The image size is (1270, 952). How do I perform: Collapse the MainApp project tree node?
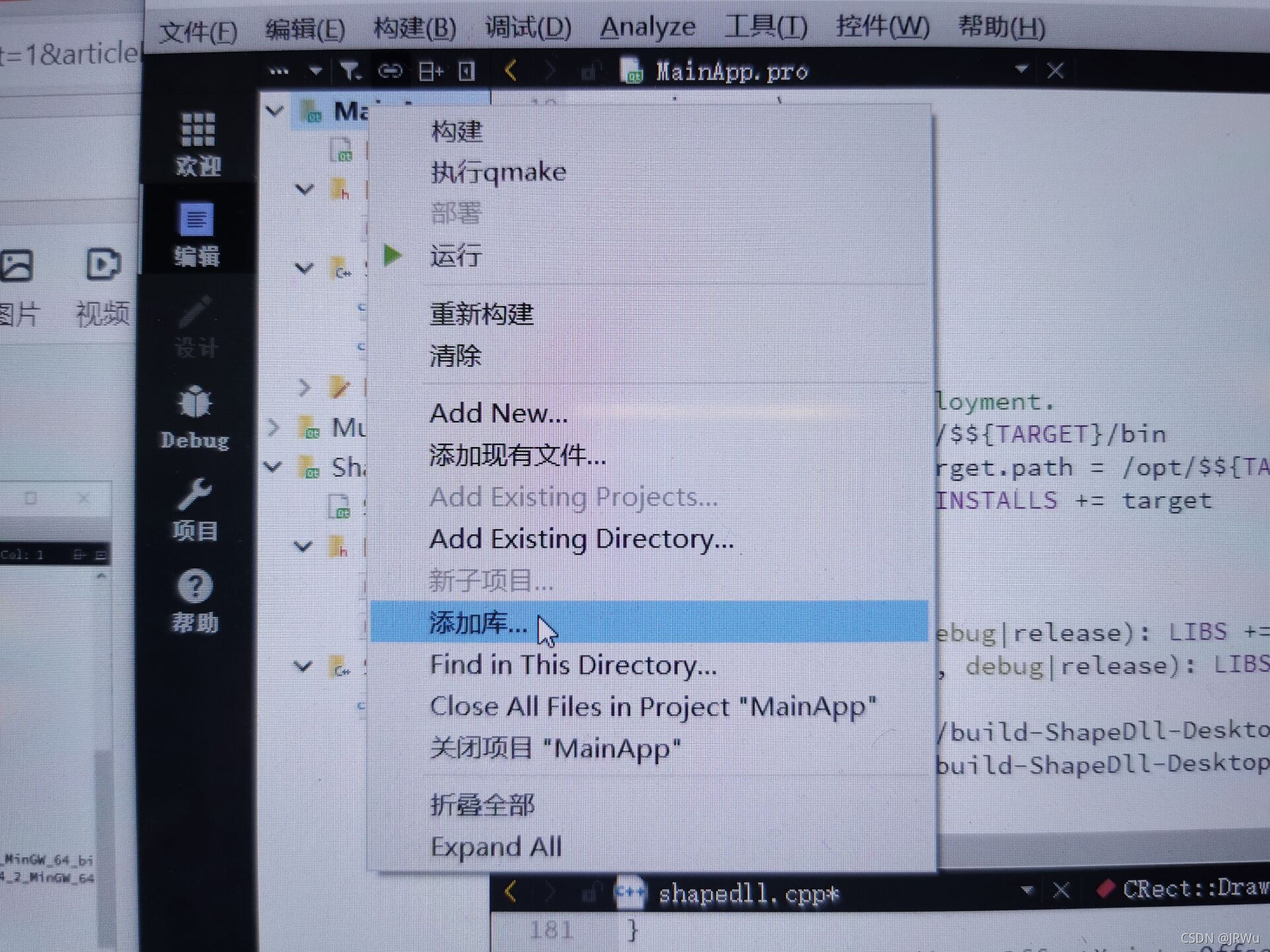[275, 110]
